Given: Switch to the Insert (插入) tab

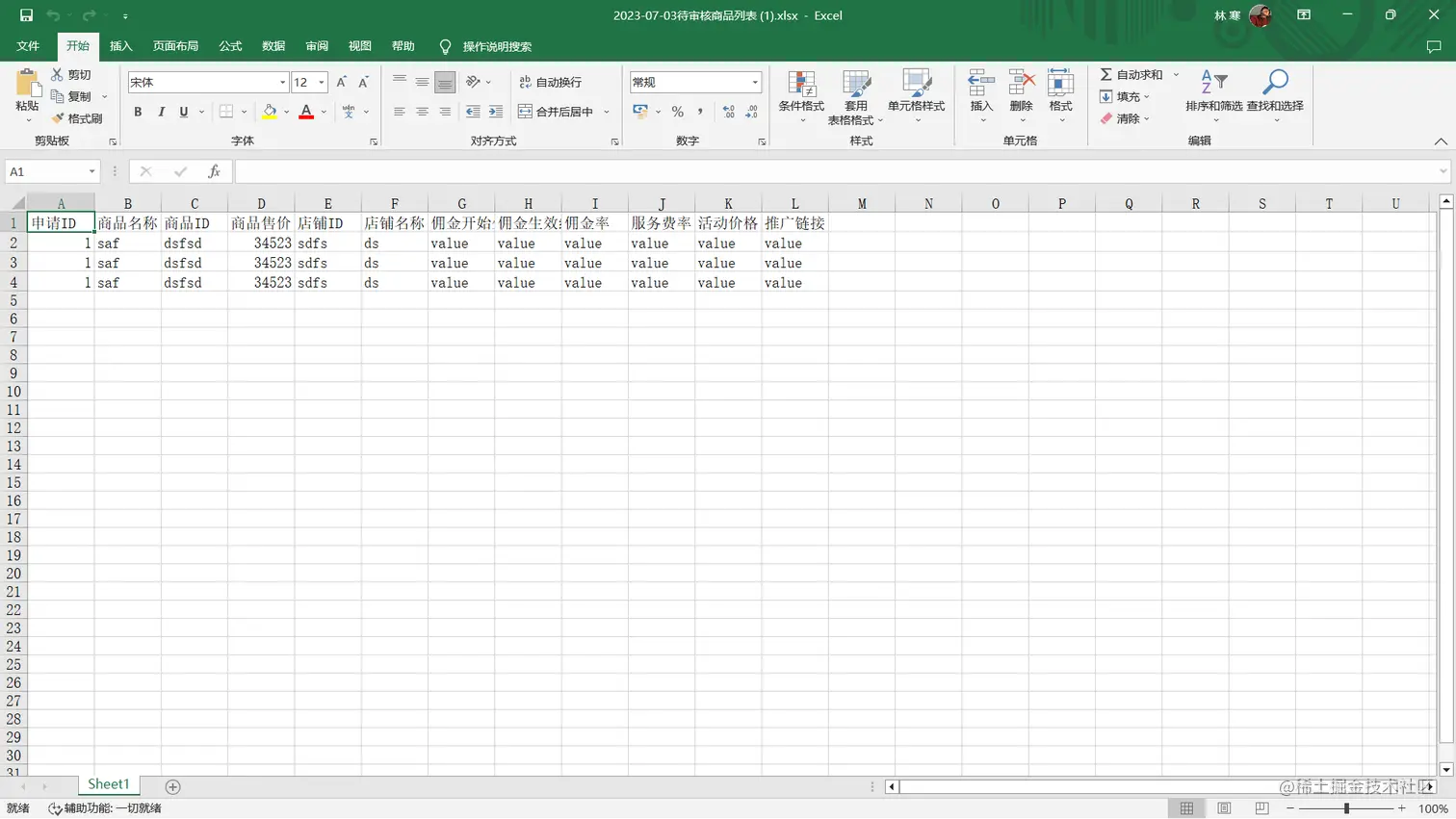Looking at the screenshot, I should pyautogui.click(x=120, y=46).
